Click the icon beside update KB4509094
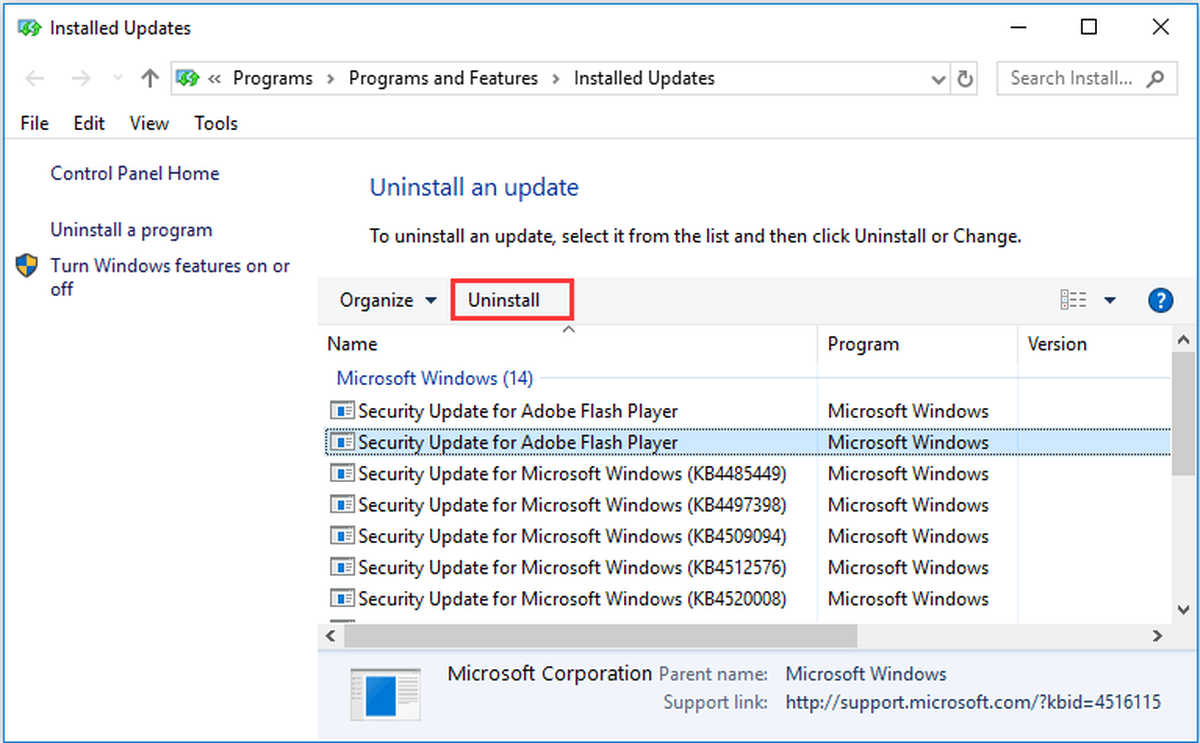The height and width of the screenshot is (743, 1200). pos(343,536)
